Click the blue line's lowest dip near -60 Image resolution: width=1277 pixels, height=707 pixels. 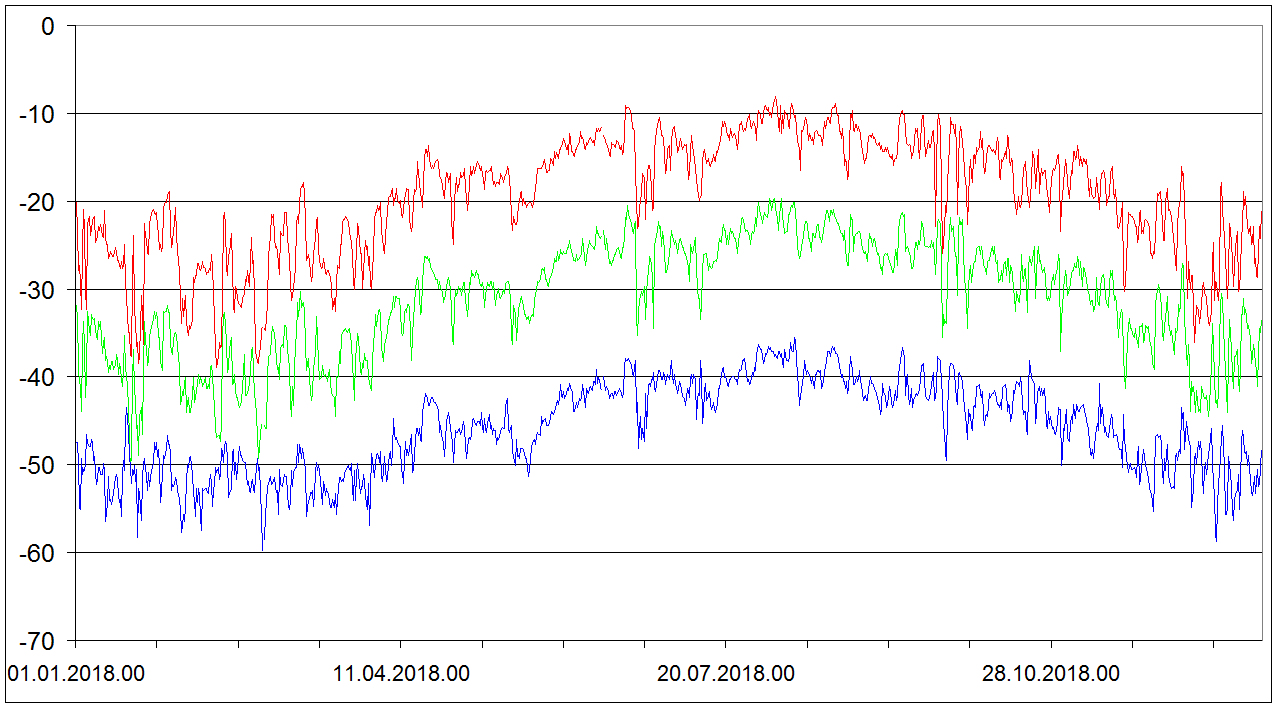tap(263, 549)
